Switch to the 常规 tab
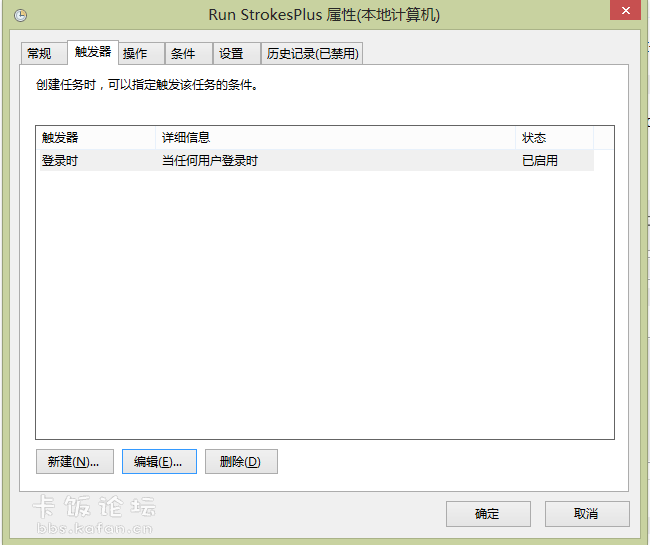 (x=44, y=53)
